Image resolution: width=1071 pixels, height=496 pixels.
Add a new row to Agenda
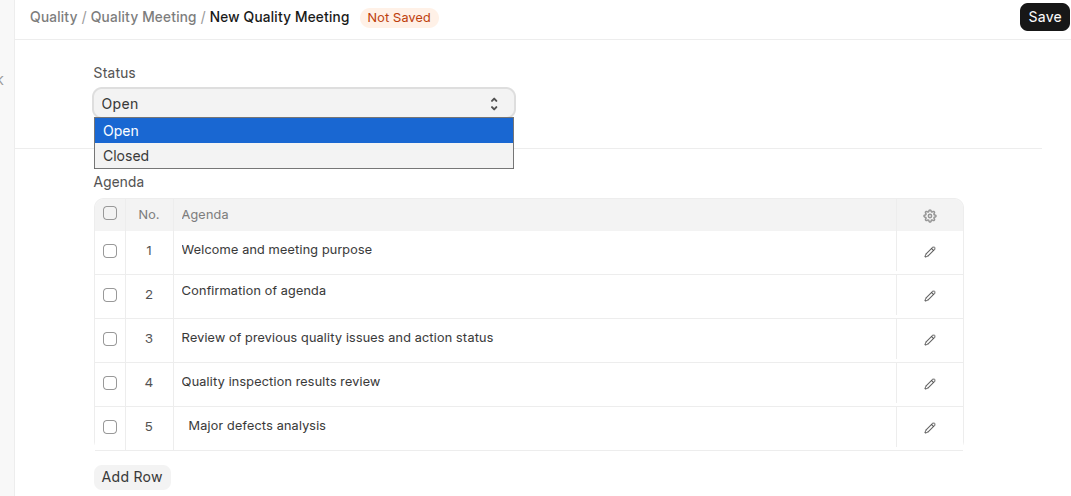132,477
